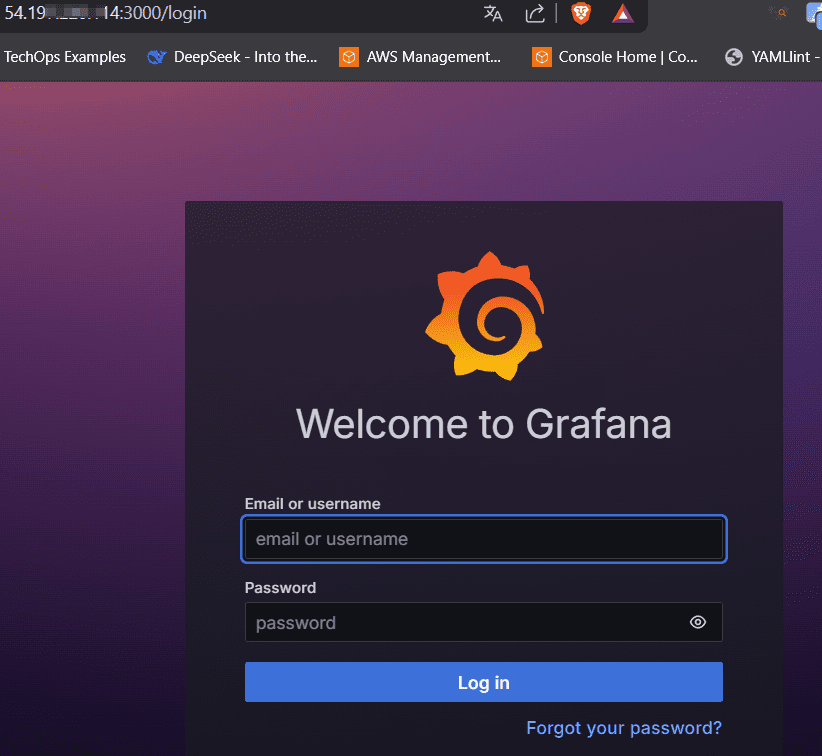
Task: Click the AWS Management orange cube favicon
Action: (349, 57)
